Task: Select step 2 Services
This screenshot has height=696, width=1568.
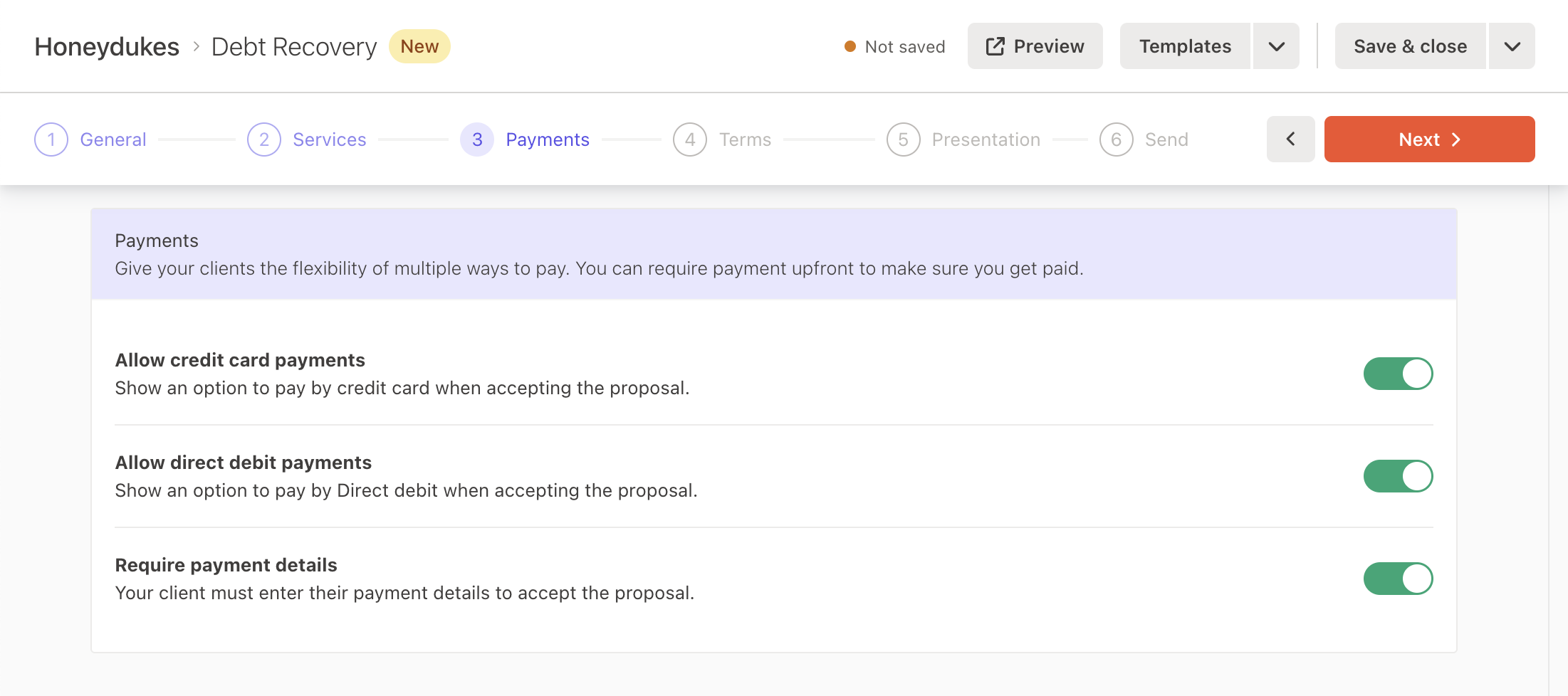Action: tap(307, 139)
